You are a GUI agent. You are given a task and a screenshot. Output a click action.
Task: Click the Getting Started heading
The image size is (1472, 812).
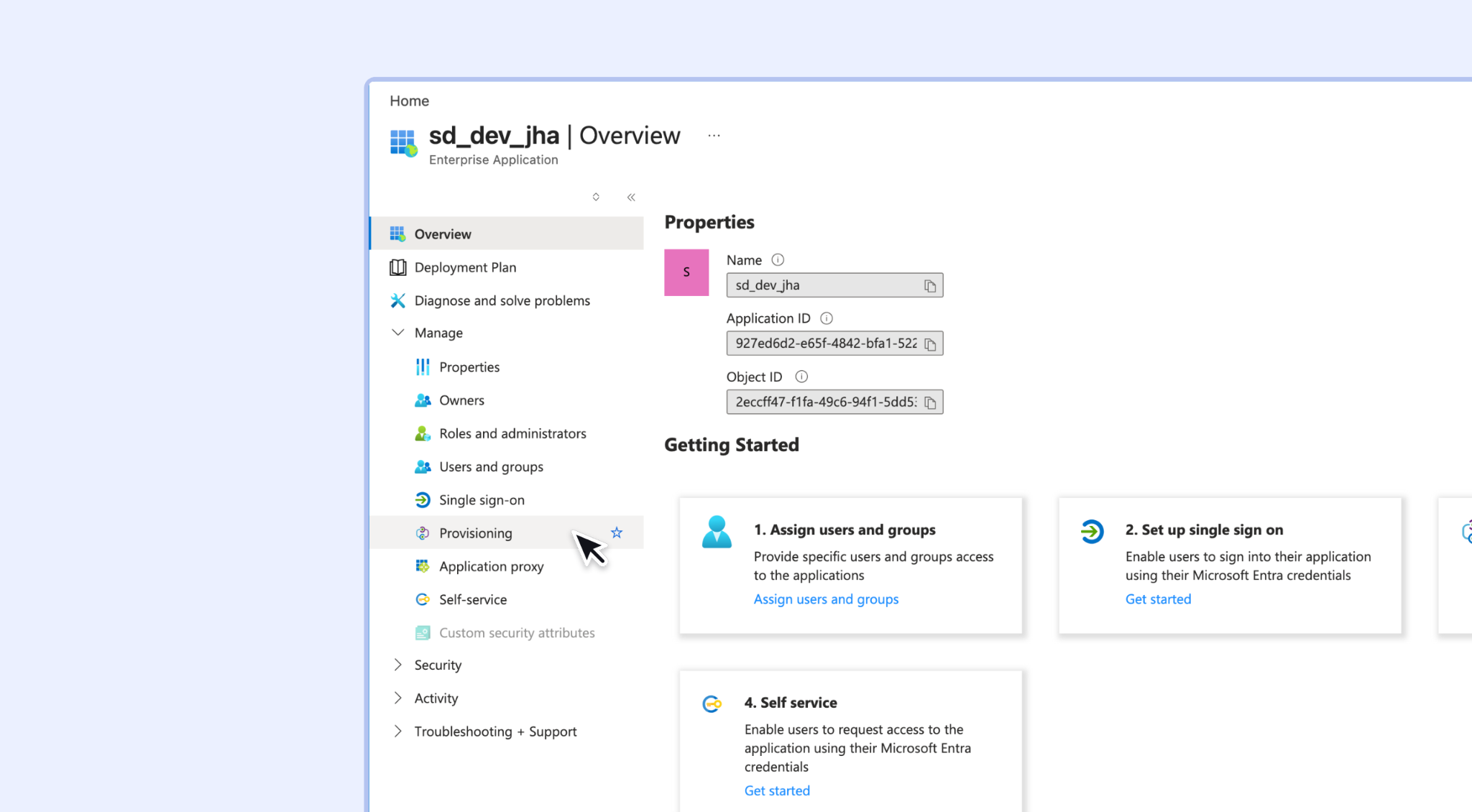pyautogui.click(x=731, y=445)
